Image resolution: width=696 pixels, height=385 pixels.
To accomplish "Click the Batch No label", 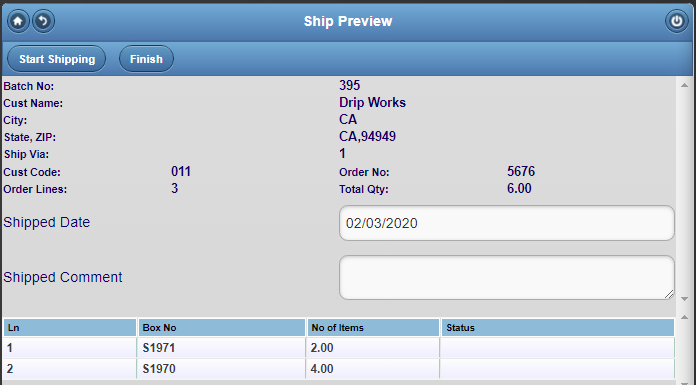I will (x=29, y=86).
